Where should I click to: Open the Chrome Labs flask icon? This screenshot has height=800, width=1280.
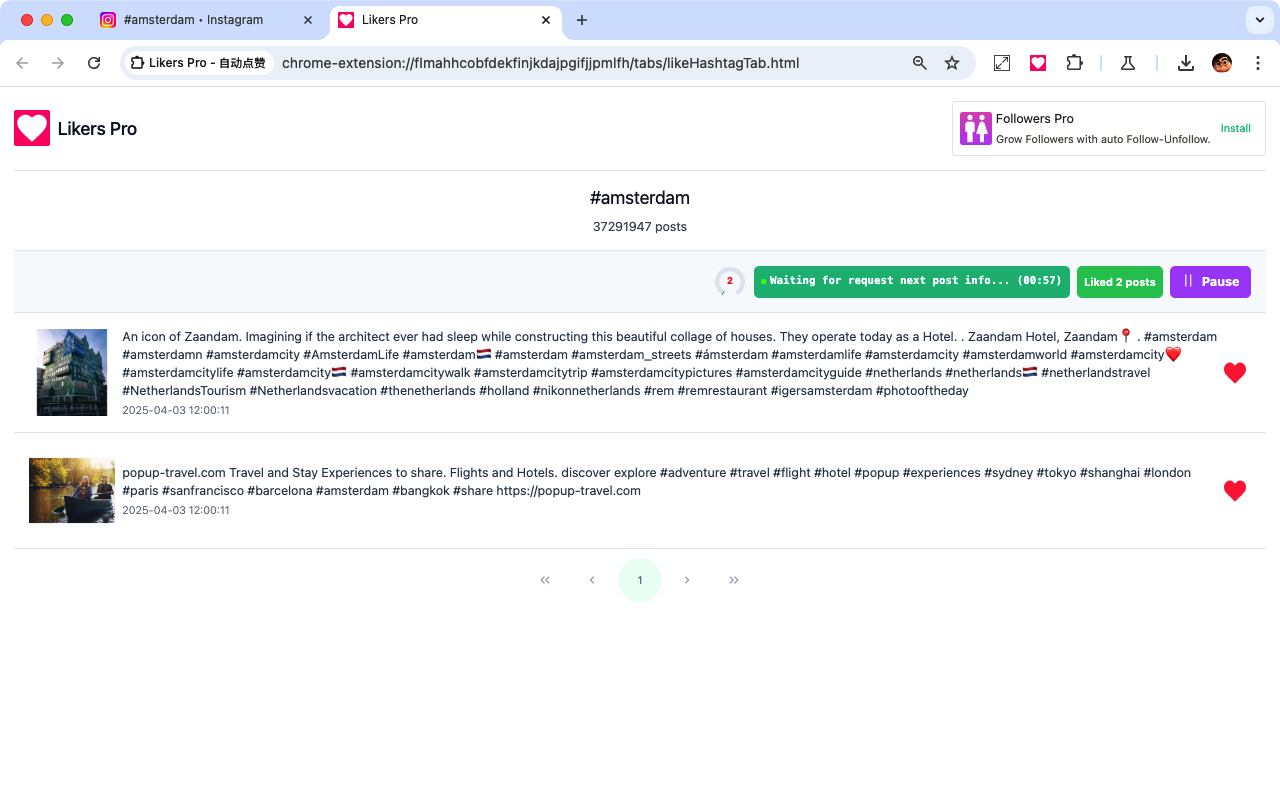(x=1128, y=63)
